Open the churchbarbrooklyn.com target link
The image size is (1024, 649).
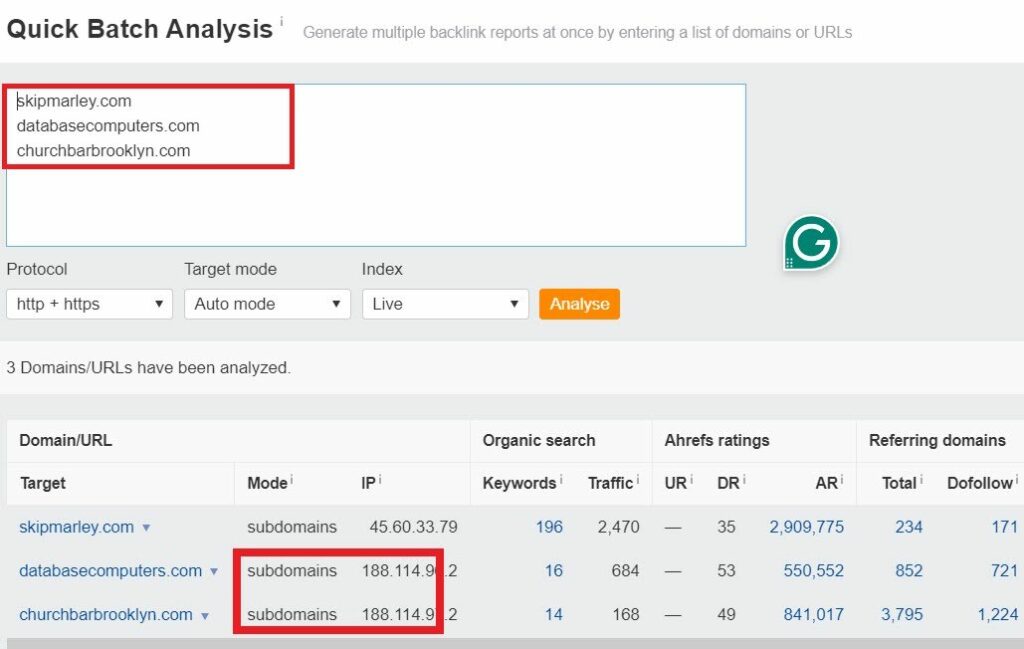pos(106,614)
